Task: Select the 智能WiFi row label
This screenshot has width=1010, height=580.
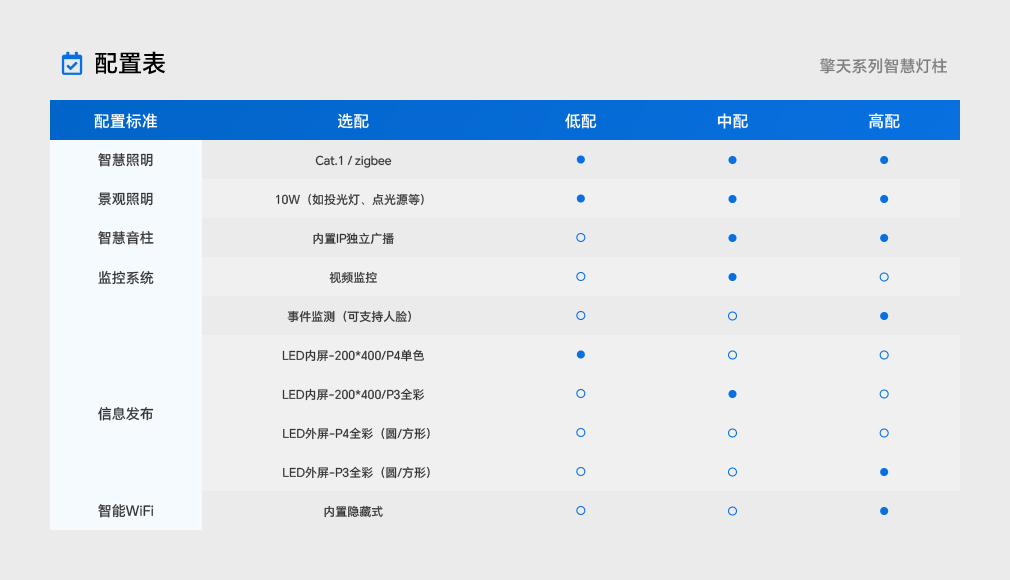Action: click(126, 511)
